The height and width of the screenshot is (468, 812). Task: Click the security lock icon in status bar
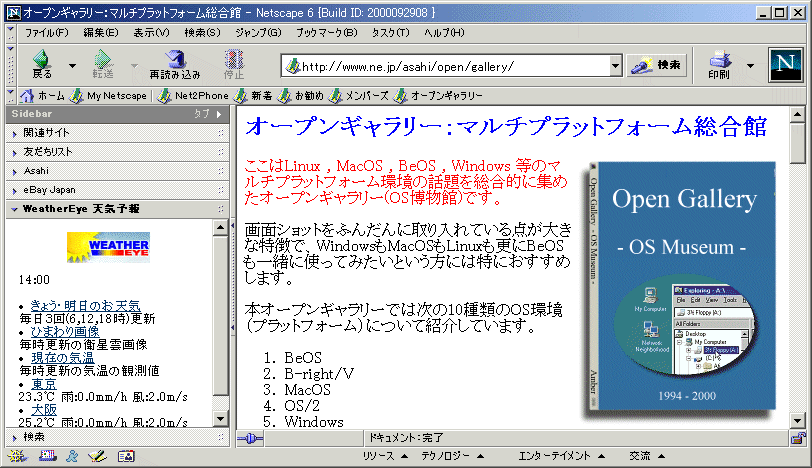pyautogui.click(x=798, y=438)
